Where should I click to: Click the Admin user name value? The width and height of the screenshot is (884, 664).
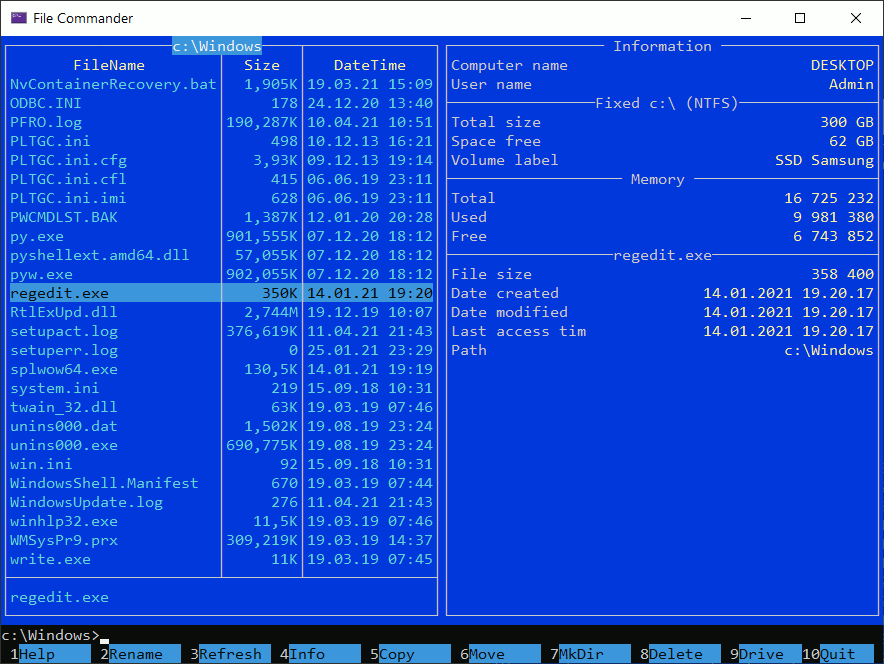click(x=851, y=84)
